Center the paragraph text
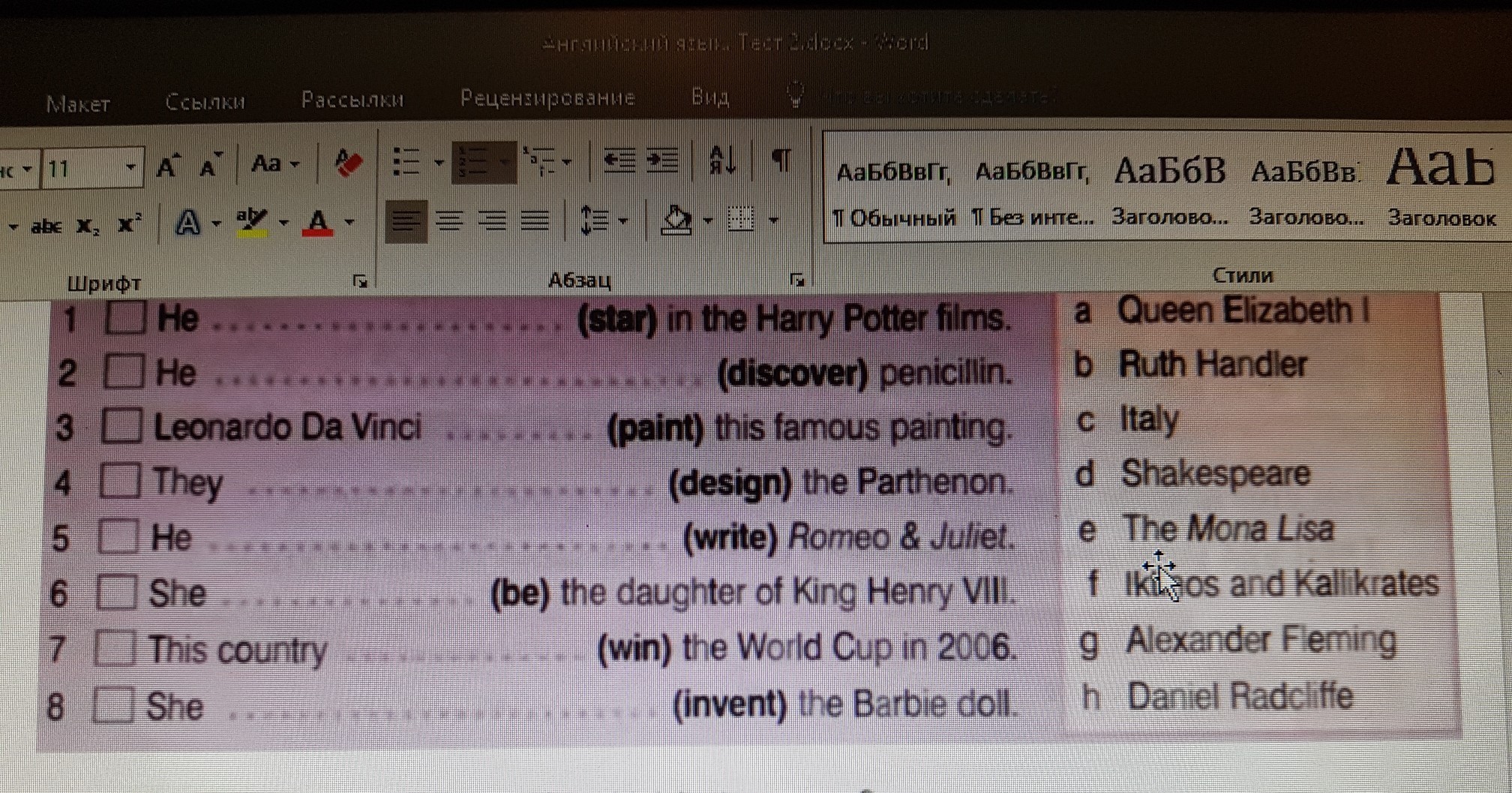The height and width of the screenshot is (793, 1512). click(x=449, y=221)
